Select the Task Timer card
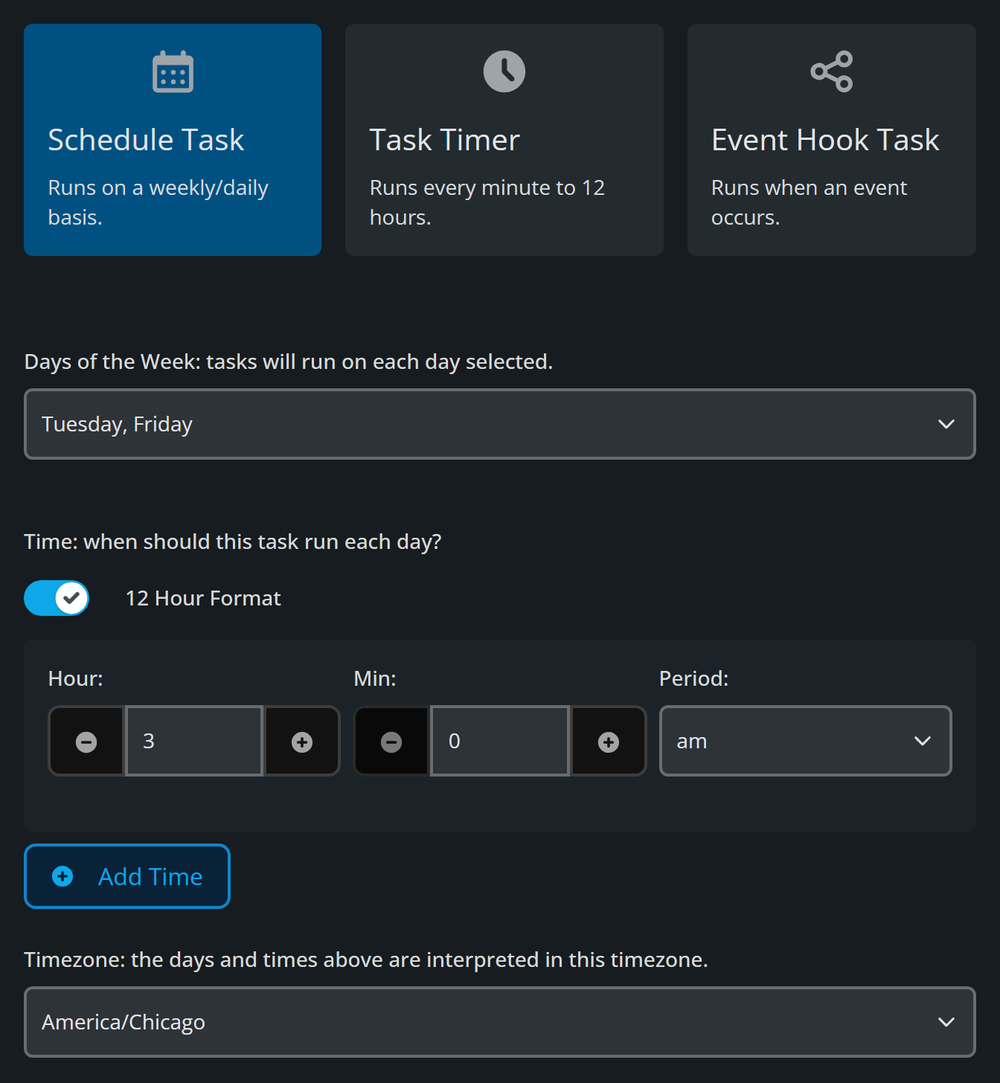 pyautogui.click(x=504, y=140)
